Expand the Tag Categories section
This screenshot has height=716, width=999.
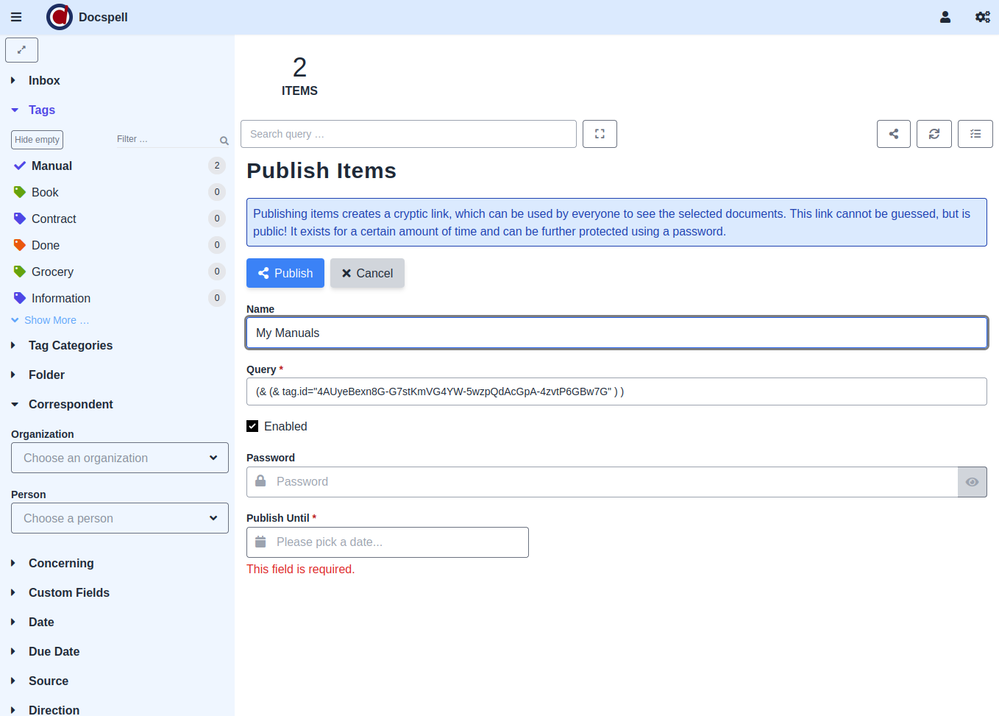[70, 346]
